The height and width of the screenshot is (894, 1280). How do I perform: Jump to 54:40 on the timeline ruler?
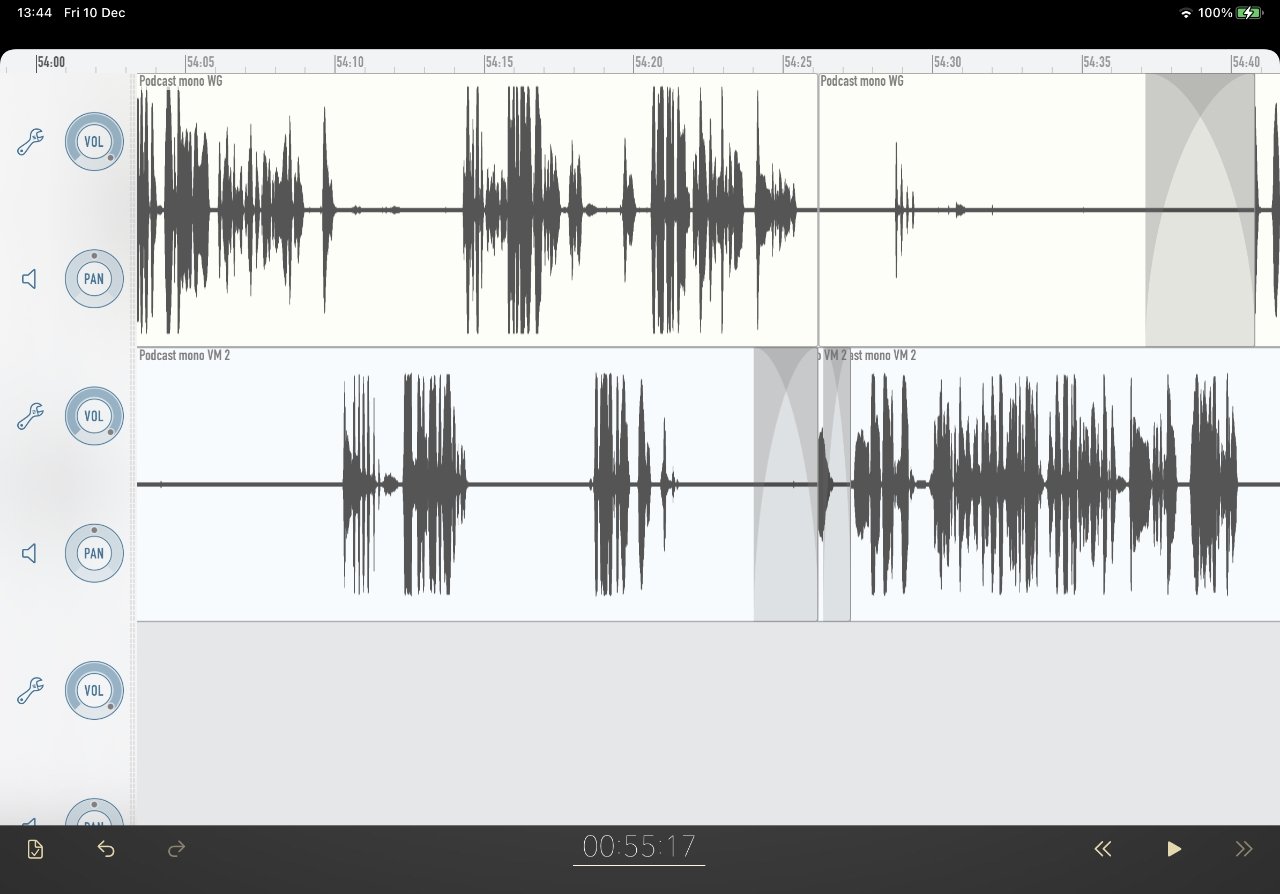(x=1246, y=62)
